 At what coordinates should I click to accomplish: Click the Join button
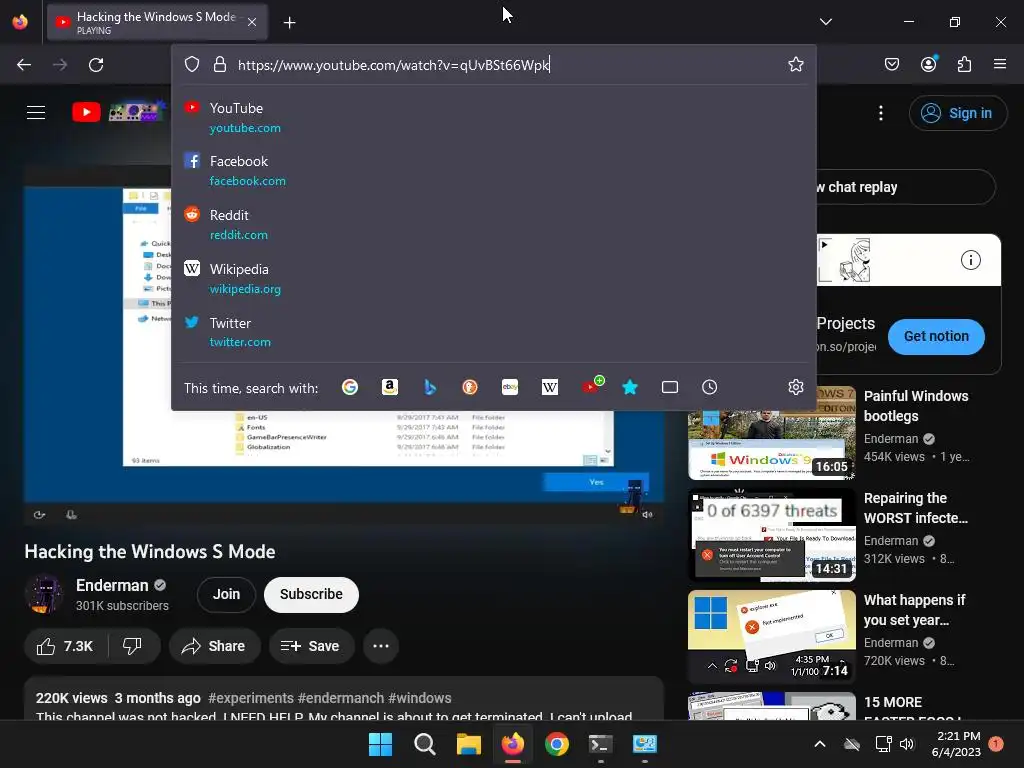click(x=226, y=594)
